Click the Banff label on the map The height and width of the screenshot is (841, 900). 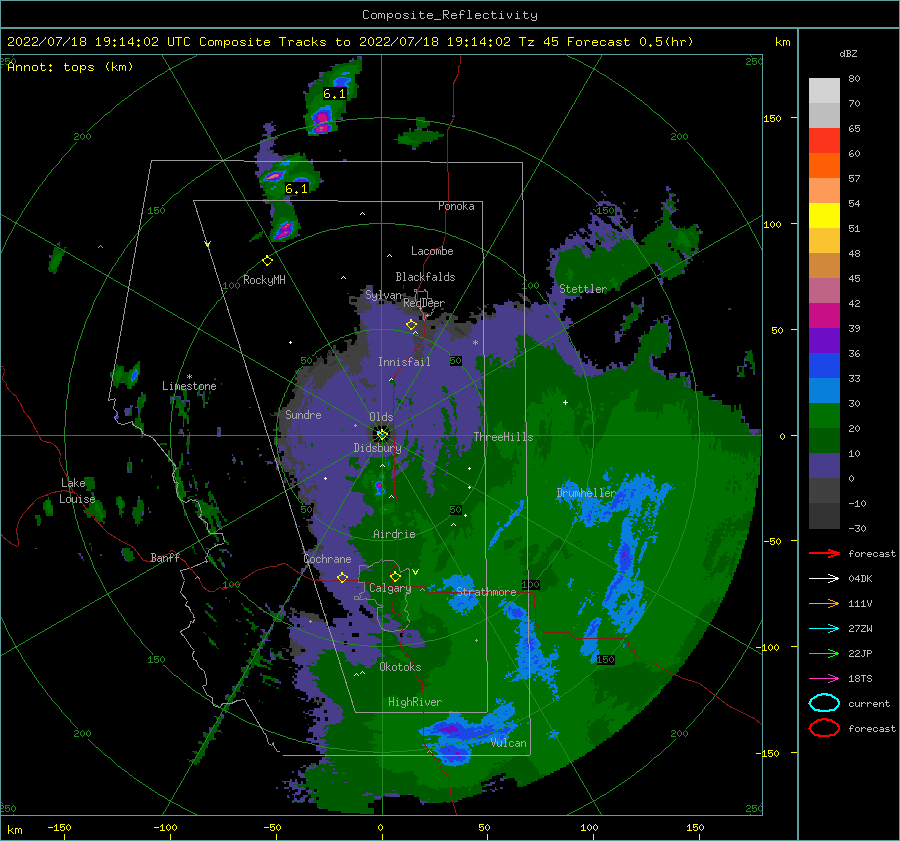coord(165,557)
